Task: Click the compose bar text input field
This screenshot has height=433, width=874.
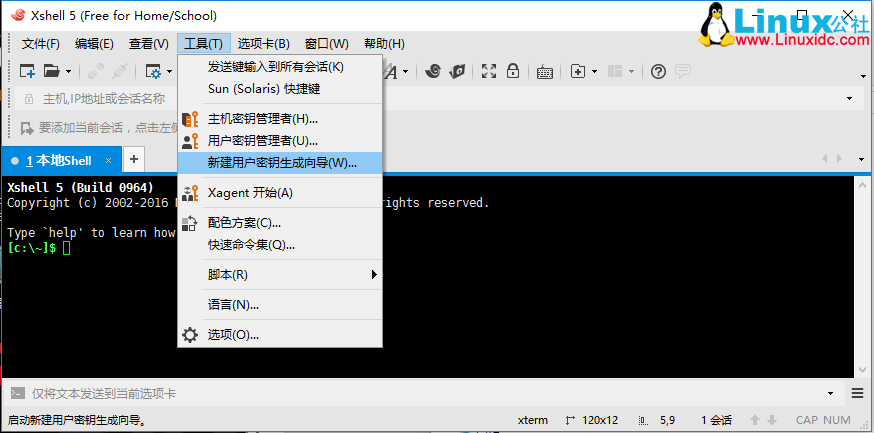Action: pyautogui.click(x=426, y=393)
